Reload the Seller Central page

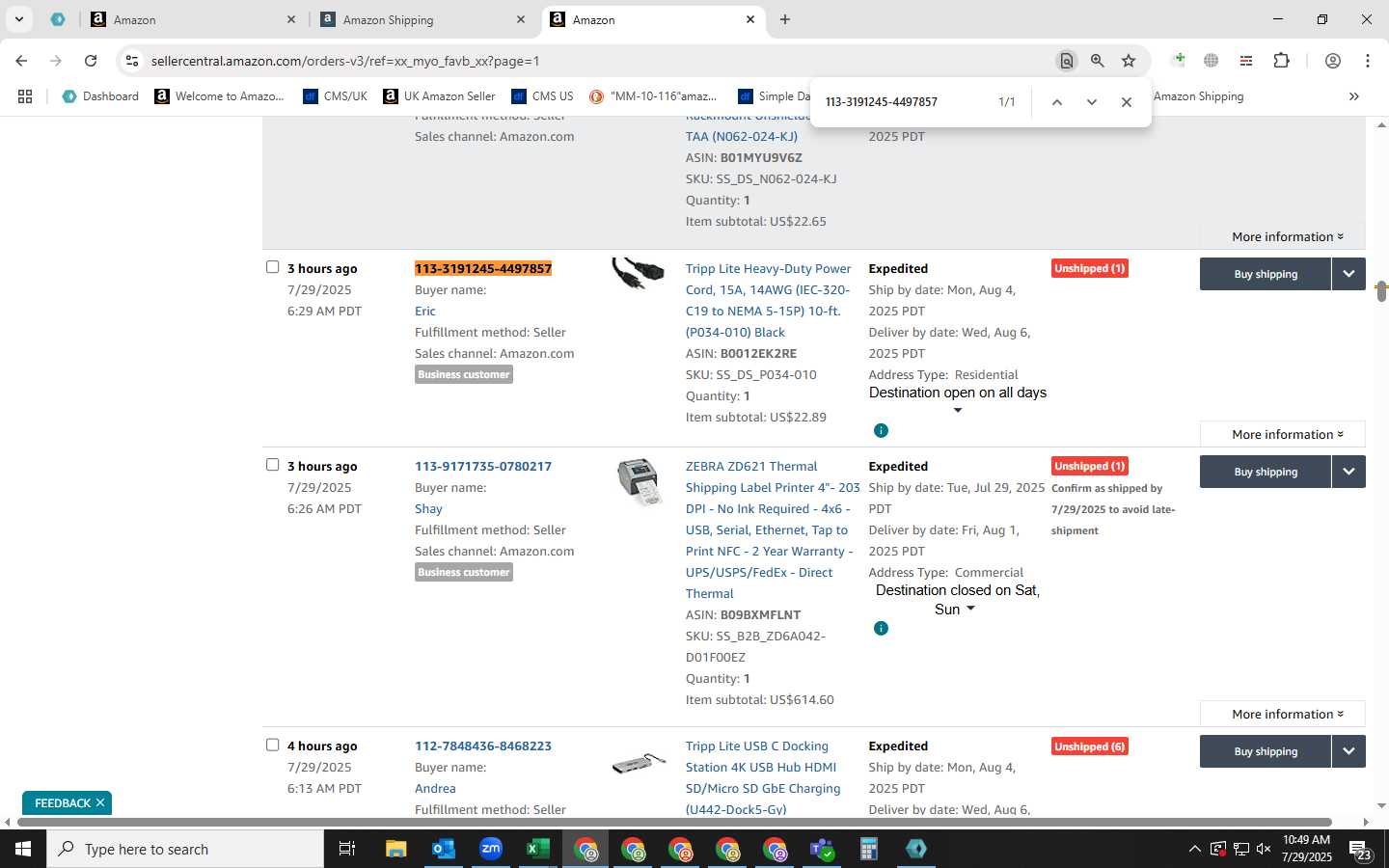(x=91, y=61)
